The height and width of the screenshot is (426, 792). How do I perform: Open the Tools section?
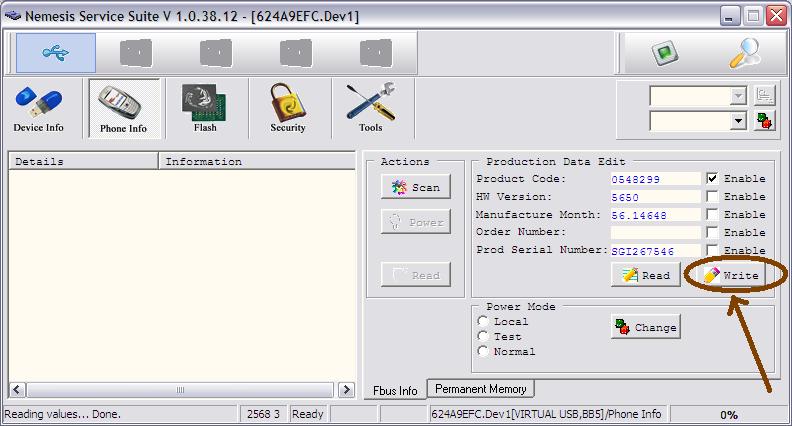click(x=371, y=109)
